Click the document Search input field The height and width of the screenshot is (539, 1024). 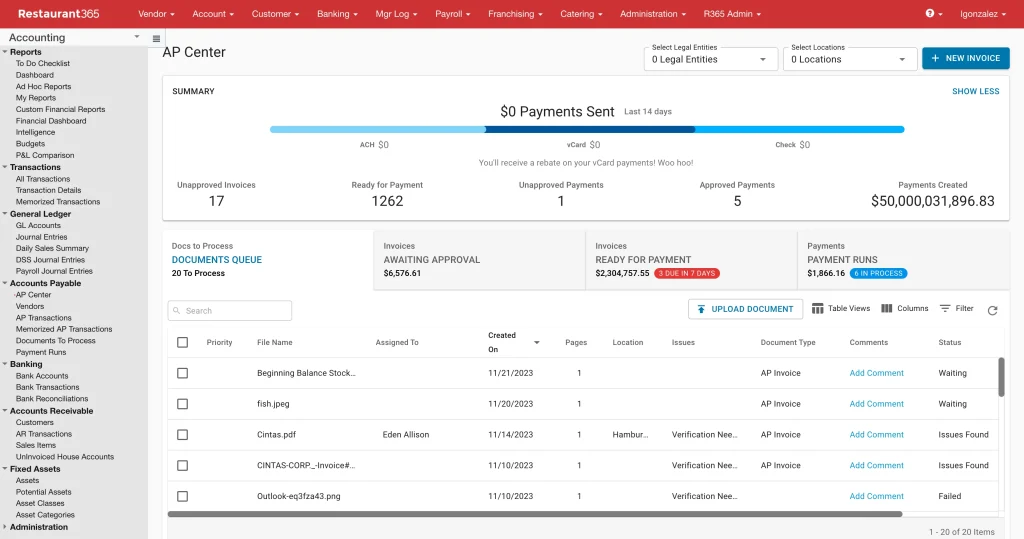coord(230,311)
